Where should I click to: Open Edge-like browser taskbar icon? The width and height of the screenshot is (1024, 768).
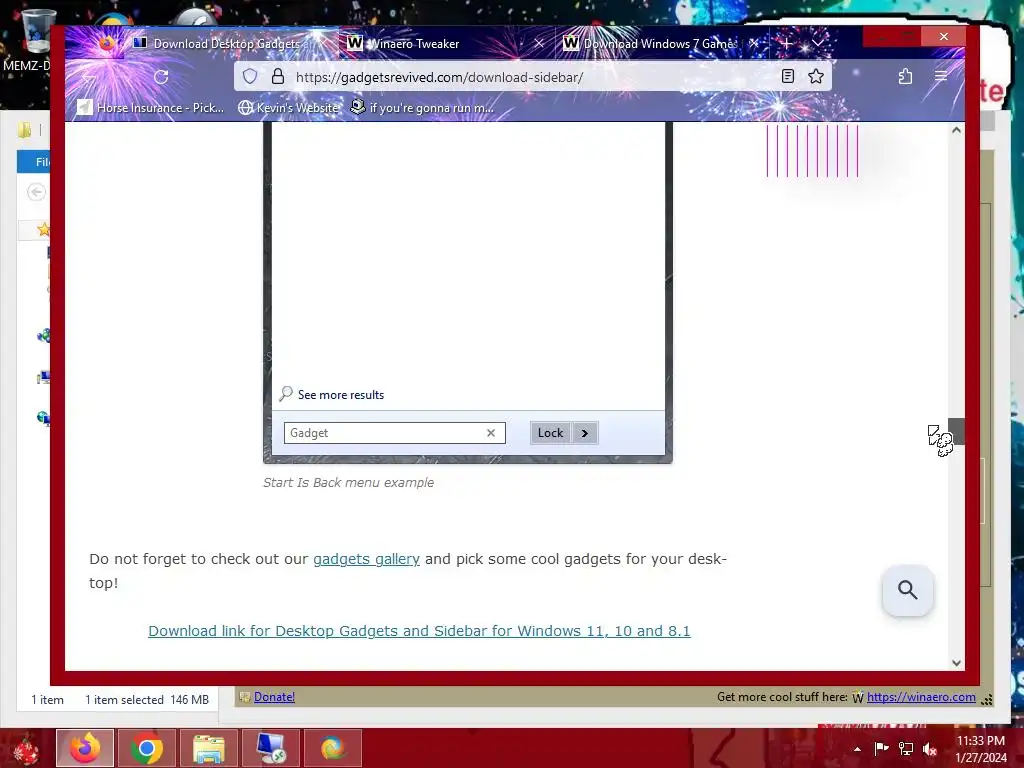click(332, 748)
